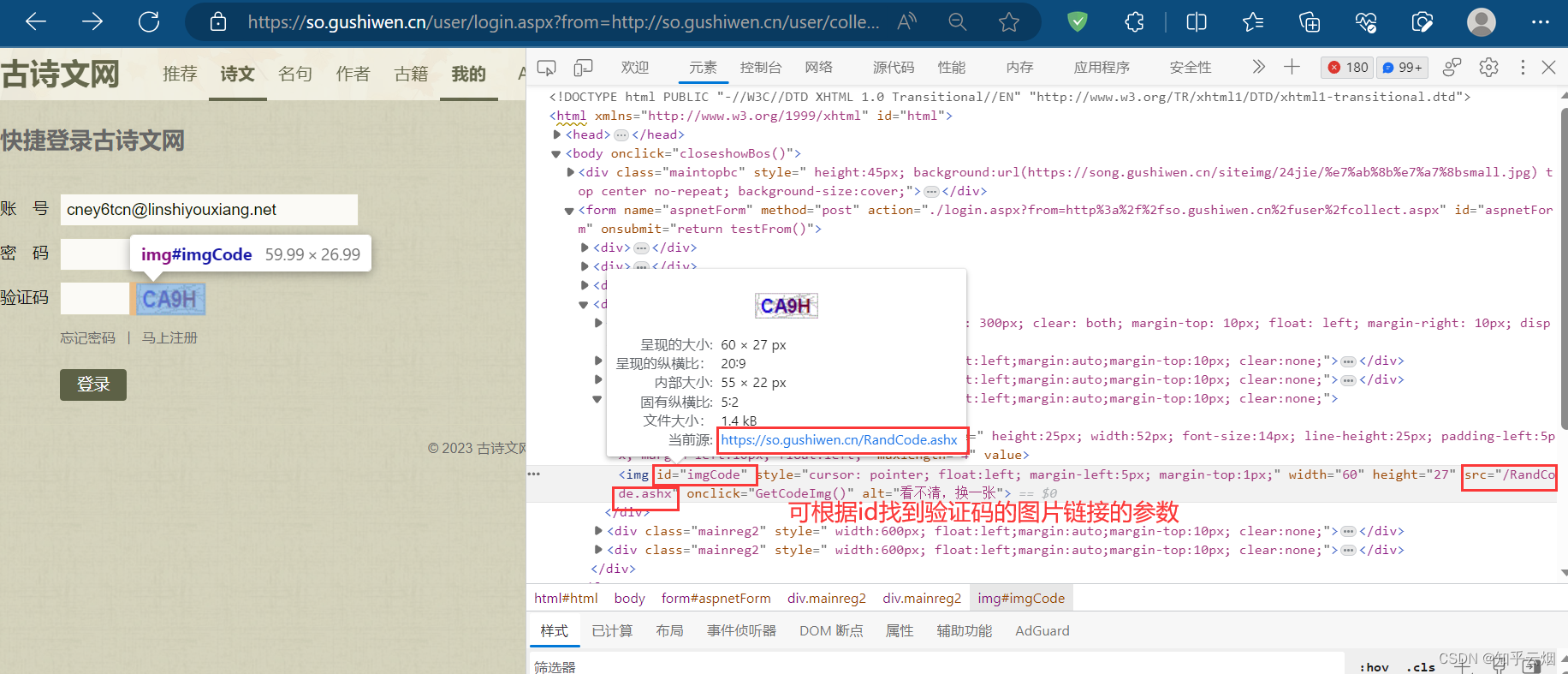The image size is (1568, 674).
Task: Toggle split screen view
Action: [1197, 21]
